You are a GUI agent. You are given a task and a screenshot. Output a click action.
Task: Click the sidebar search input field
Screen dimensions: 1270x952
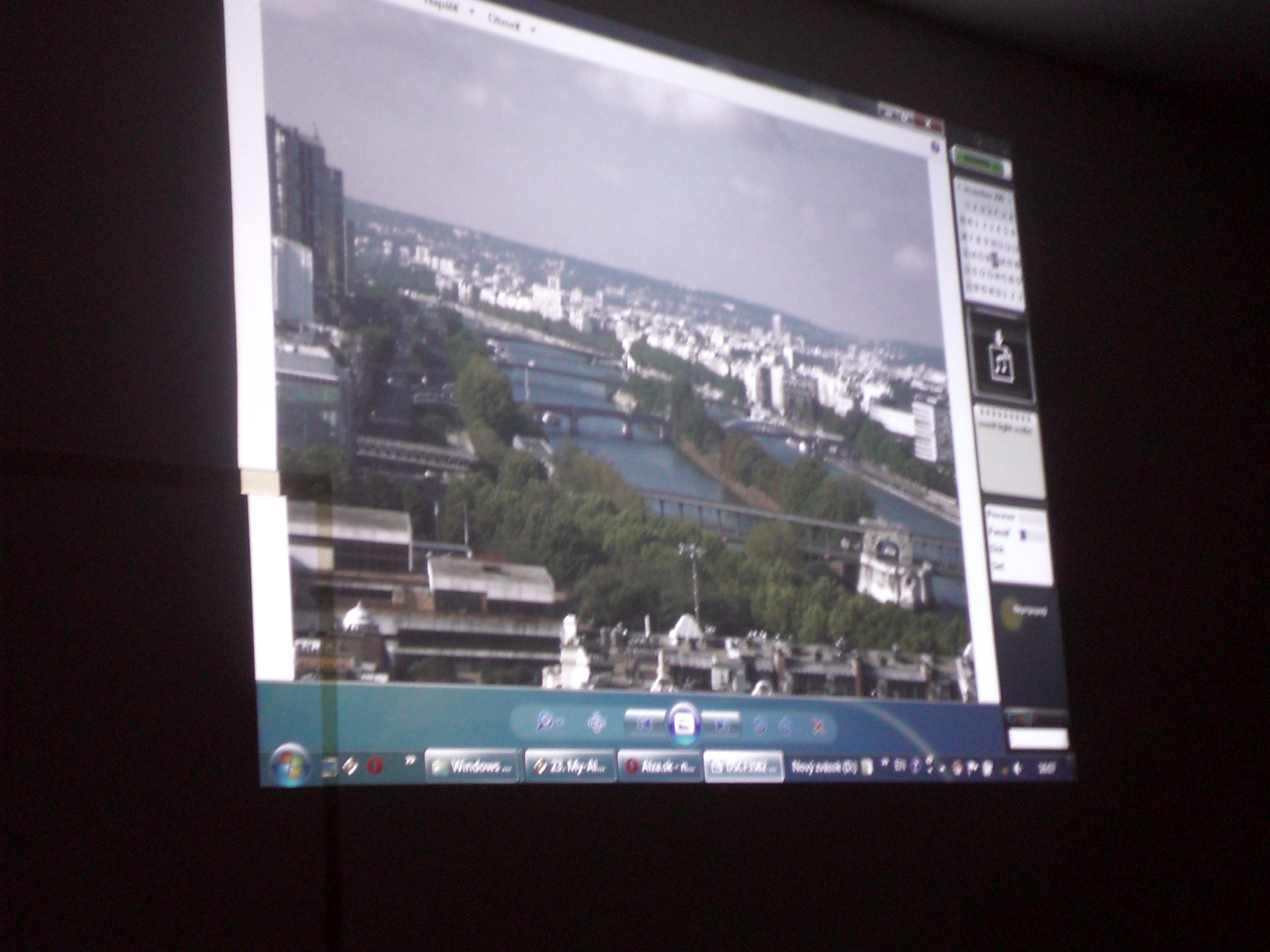coord(1038,738)
